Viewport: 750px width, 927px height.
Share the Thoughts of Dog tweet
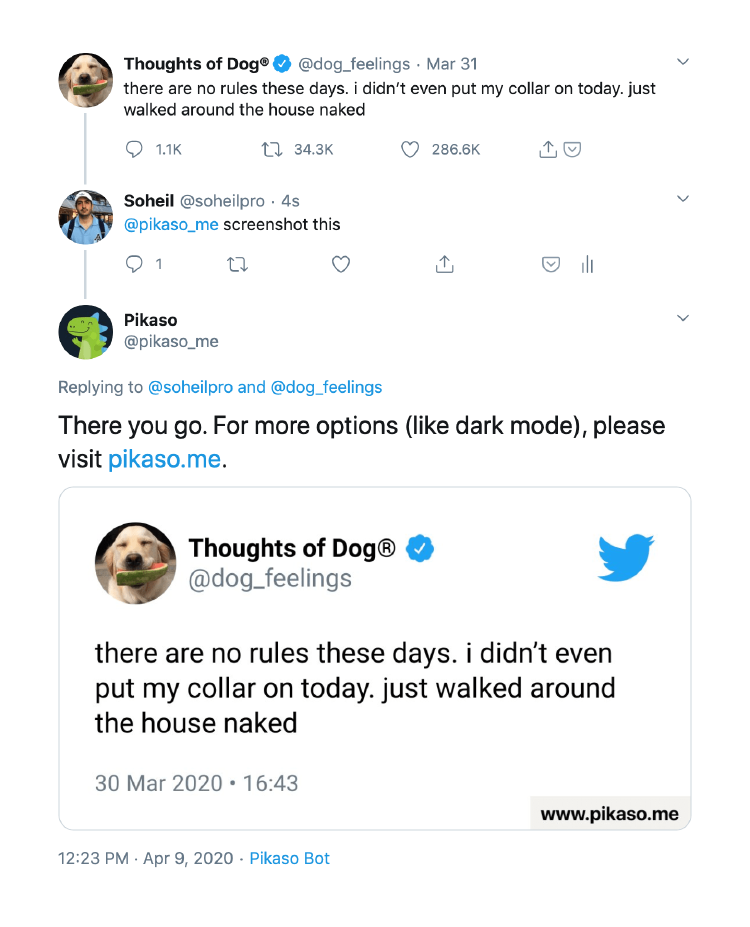[x=547, y=150]
